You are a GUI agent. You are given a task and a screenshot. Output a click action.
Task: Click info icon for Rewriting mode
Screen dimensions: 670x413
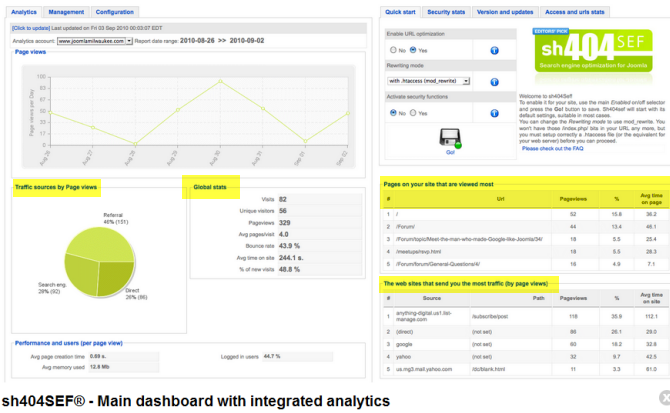(x=494, y=82)
